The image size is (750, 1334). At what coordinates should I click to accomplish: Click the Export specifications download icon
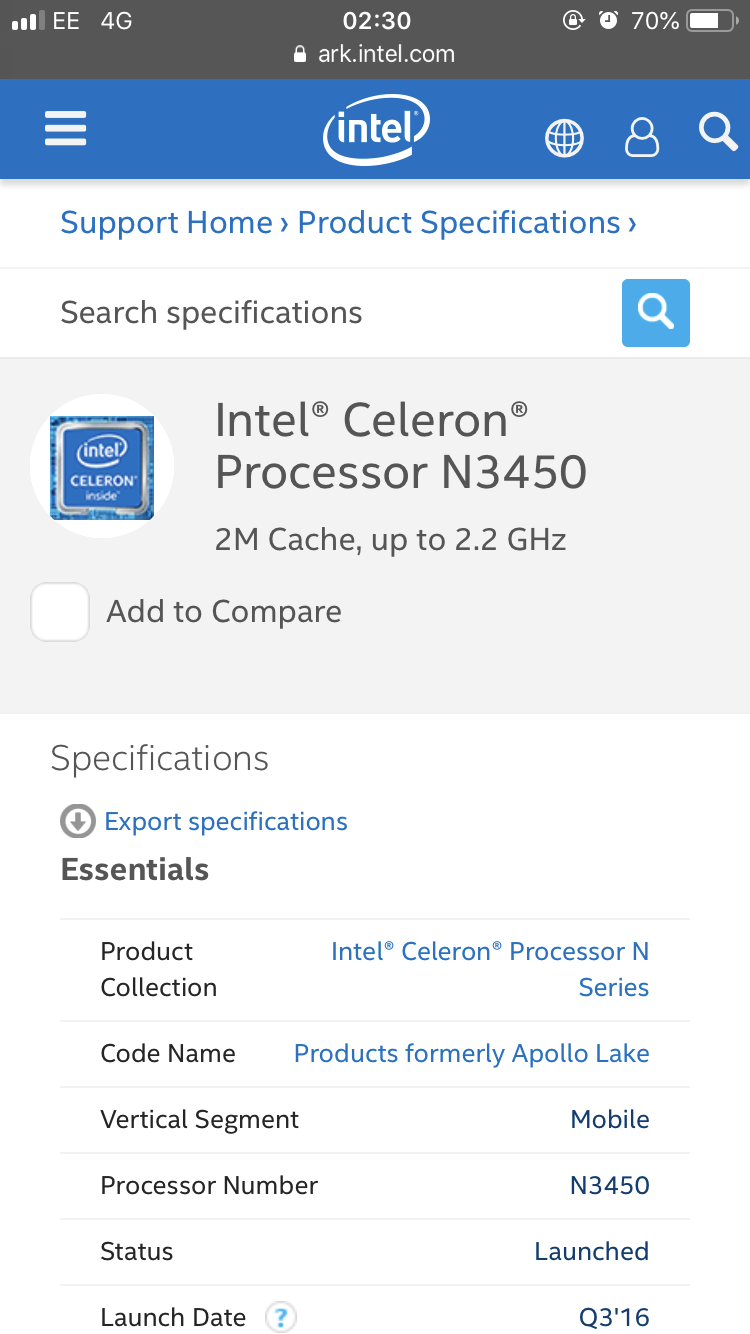point(78,822)
